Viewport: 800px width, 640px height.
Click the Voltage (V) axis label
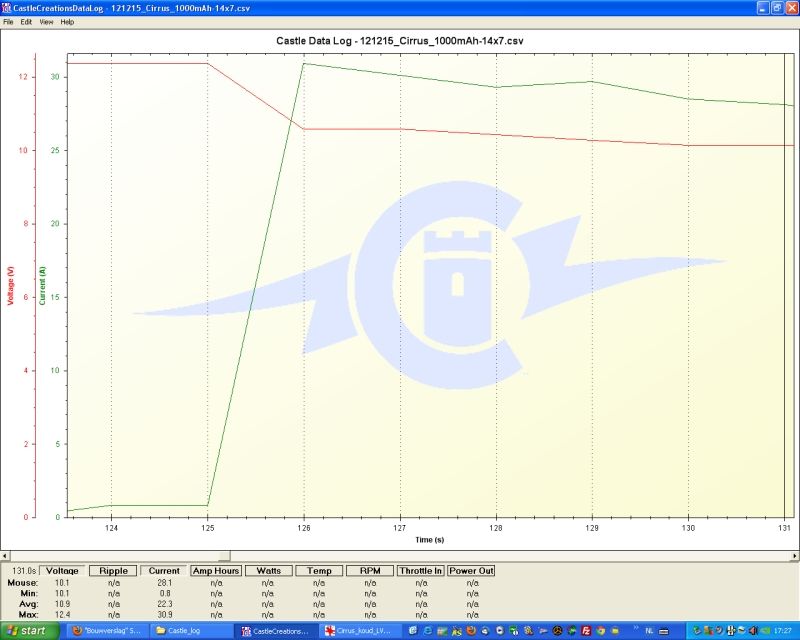pos(10,285)
